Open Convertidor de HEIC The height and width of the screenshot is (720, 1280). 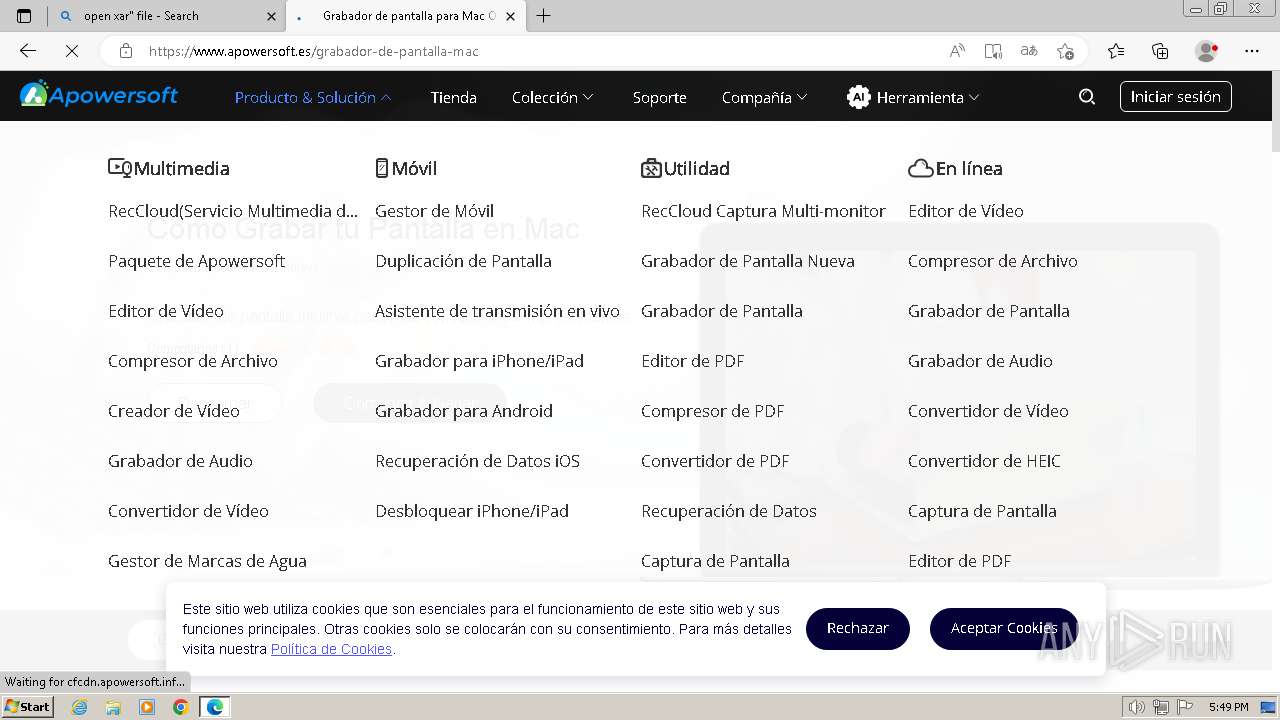pos(984,461)
